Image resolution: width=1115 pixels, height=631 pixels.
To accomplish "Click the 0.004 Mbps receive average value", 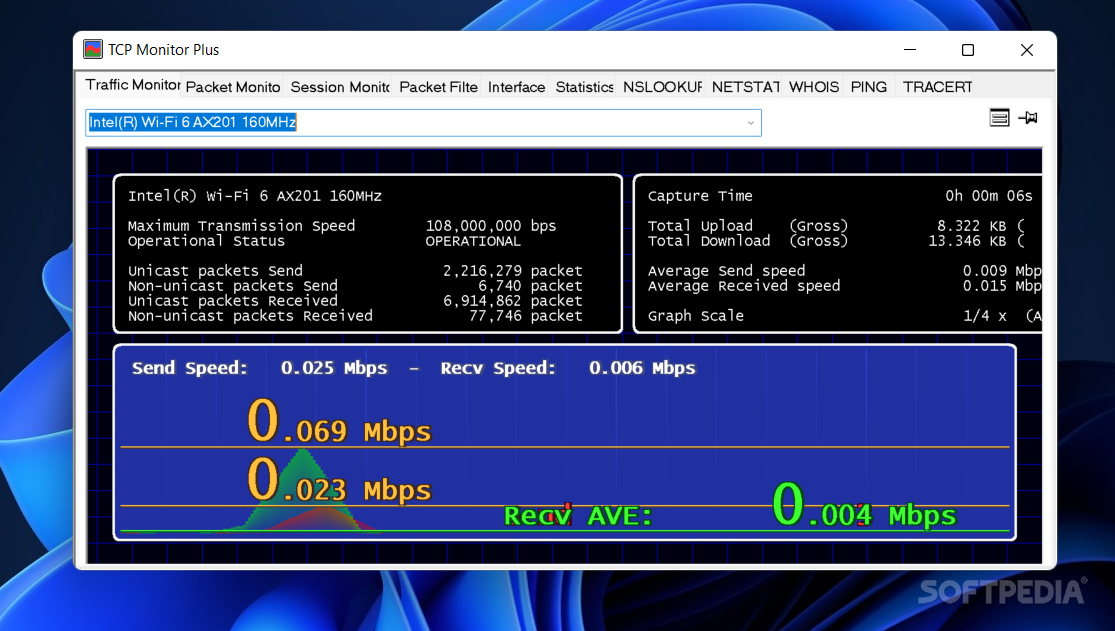I will [x=865, y=507].
